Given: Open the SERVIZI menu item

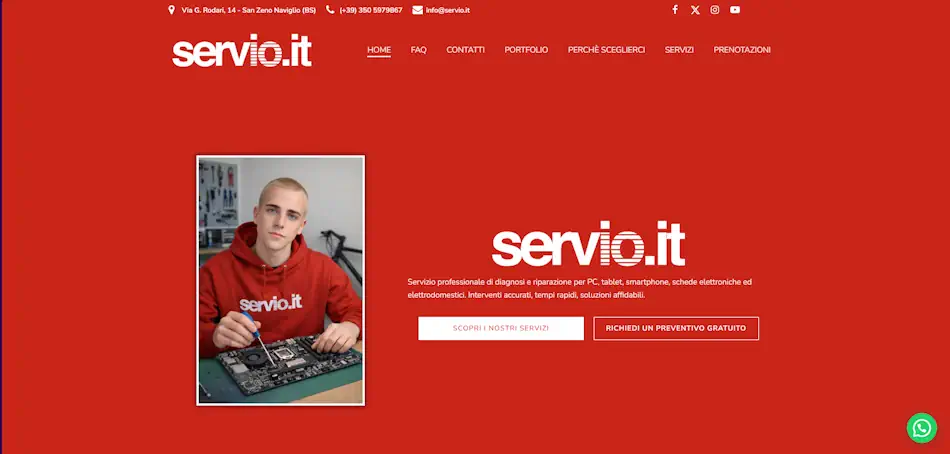Looking at the screenshot, I should (679, 50).
